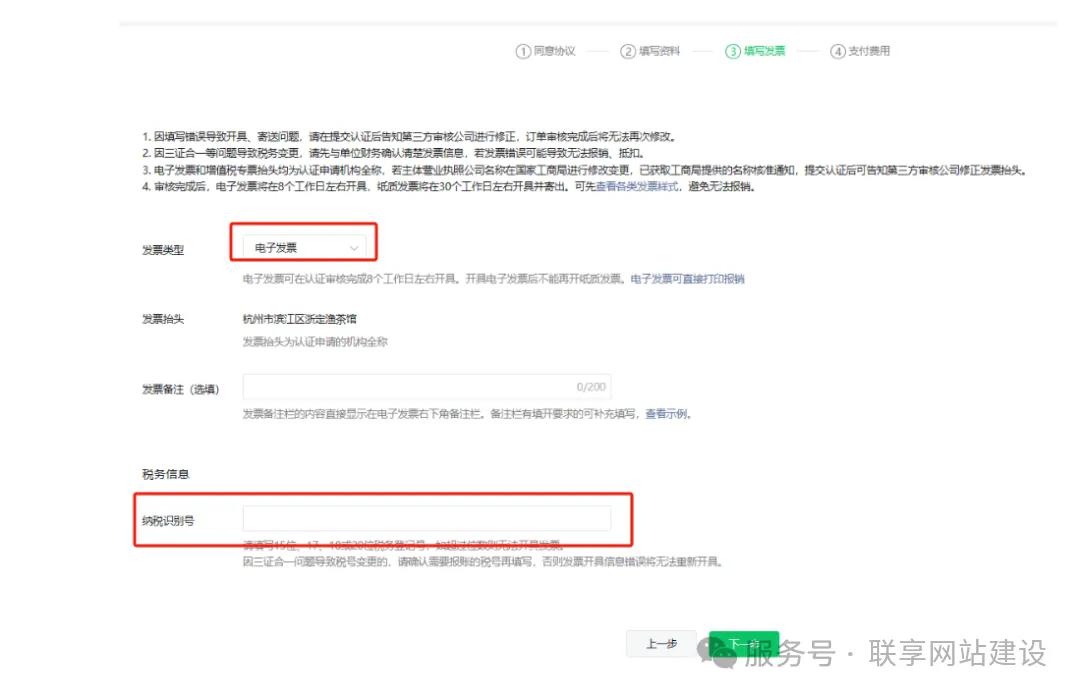Viewport: 1080px width, 696px height.
Task: Select the active 填写发票 step label
Action: [765, 51]
